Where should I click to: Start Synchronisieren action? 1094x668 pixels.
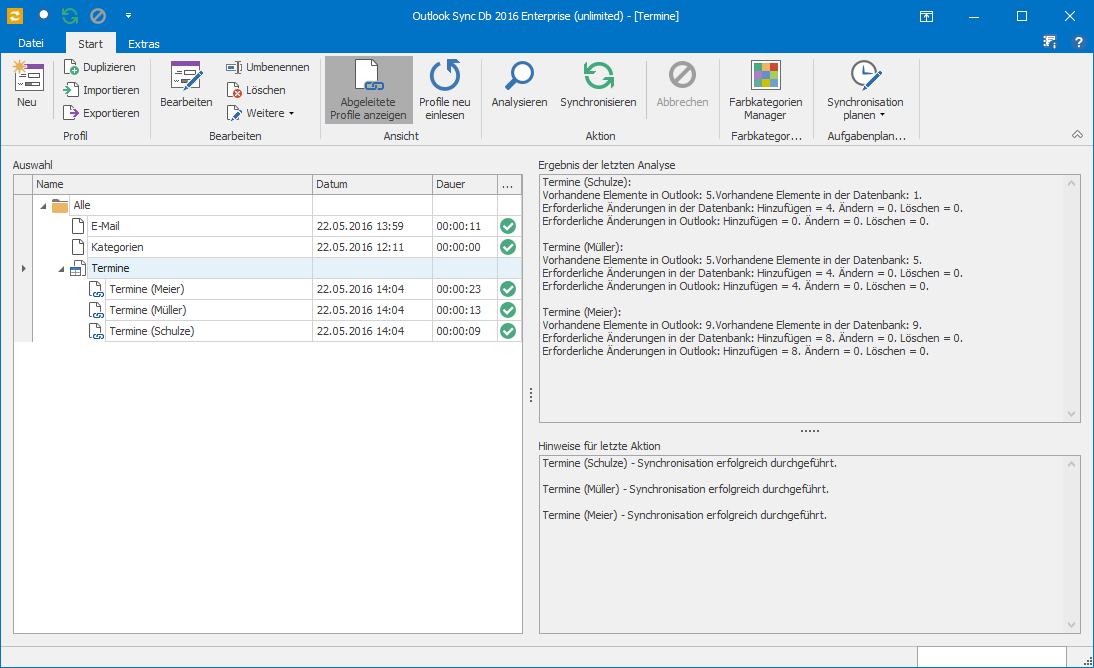pos(598,84)
